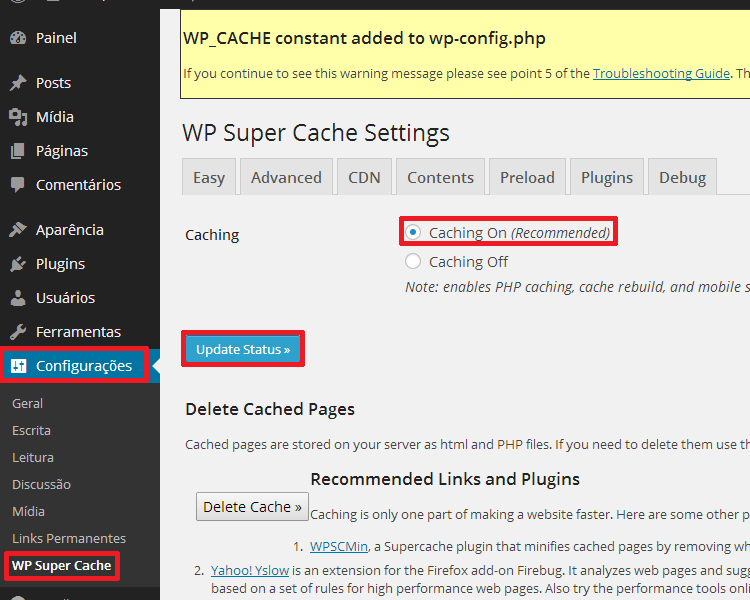Open the Contents tab
Viewport: 750px width, 600px height.
(x=440, y=177)
